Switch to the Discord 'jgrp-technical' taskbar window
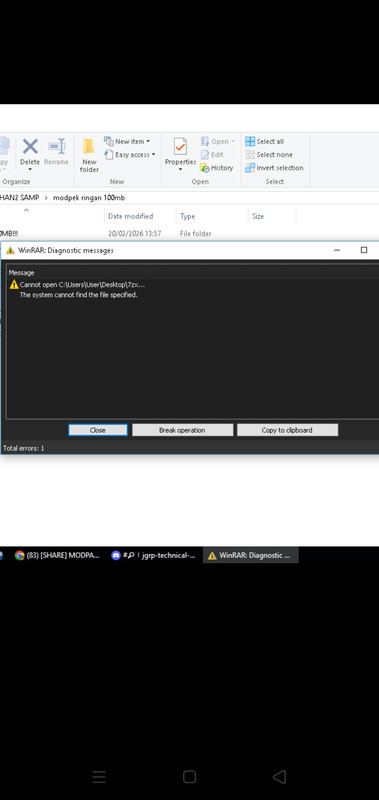The width and height of the screenshot is (379, 800). [x=154, y=556]
